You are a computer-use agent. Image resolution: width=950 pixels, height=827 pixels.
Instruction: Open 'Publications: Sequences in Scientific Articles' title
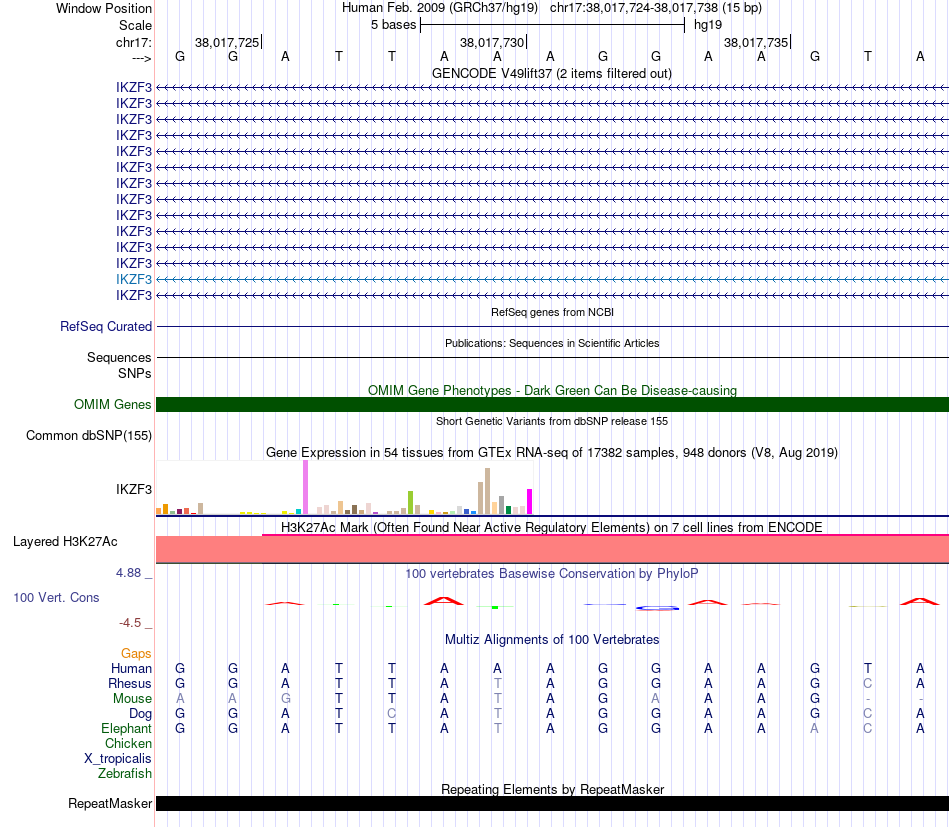552,343
